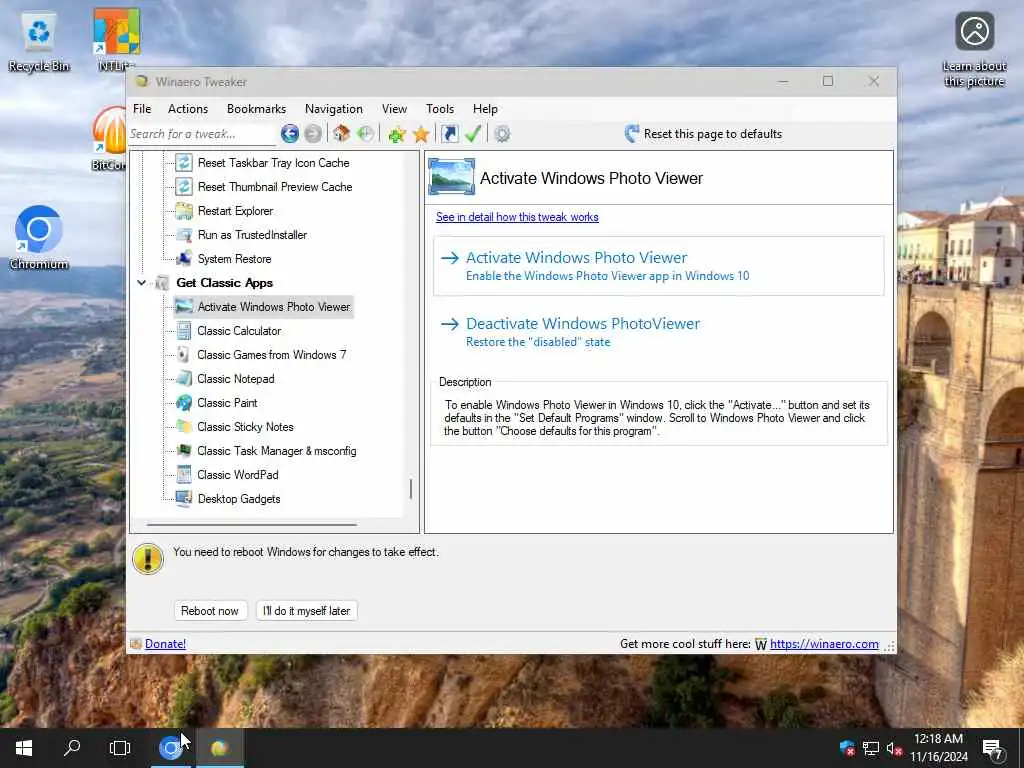Click Deactivate Windows PhotoViewer action link
This screenshot has height=768, width=1024.
pyautogui.click(x=569, y=332)
